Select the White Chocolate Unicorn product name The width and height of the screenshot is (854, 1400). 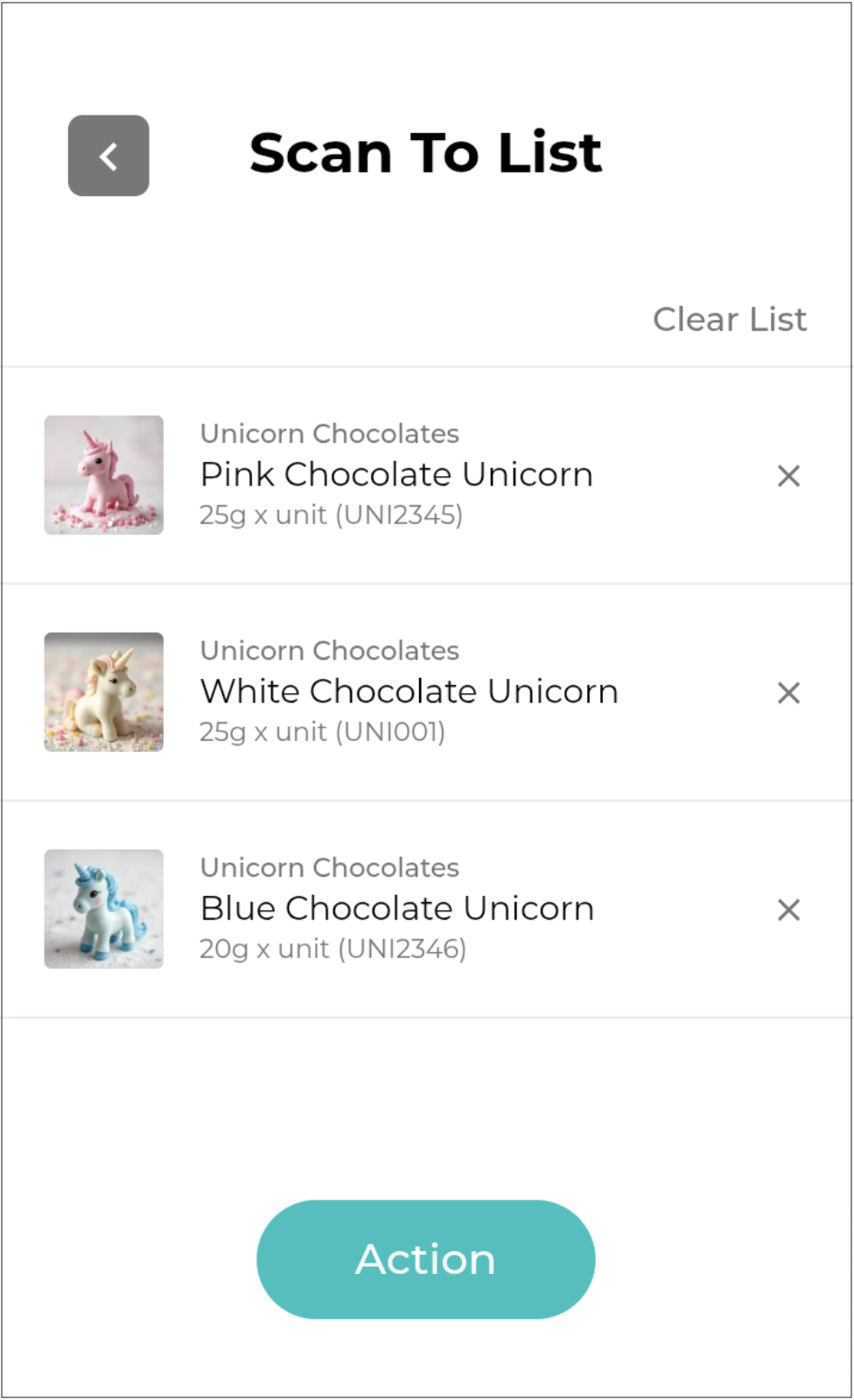(409, 691)
